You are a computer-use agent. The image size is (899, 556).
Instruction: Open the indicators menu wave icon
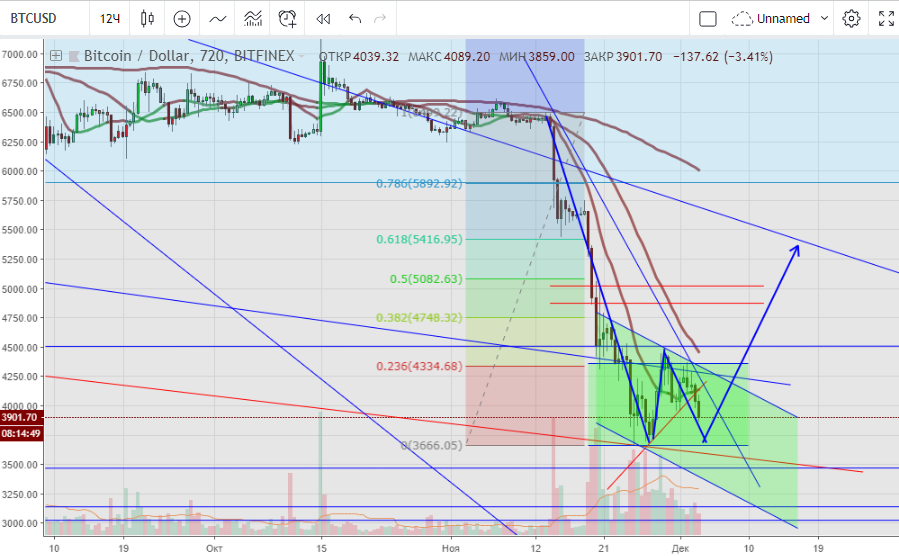(x=217, y=18)
